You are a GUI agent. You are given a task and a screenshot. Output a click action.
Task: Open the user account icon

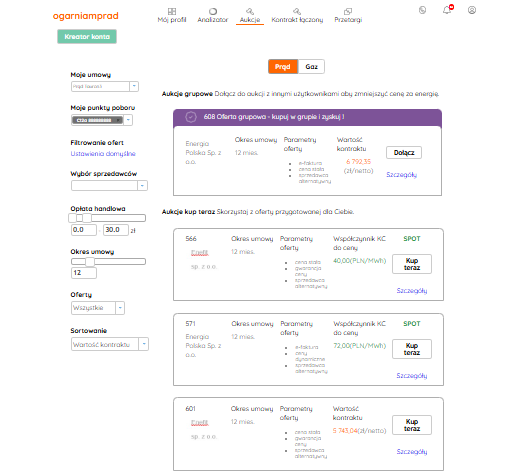click(x=472, y=10)
